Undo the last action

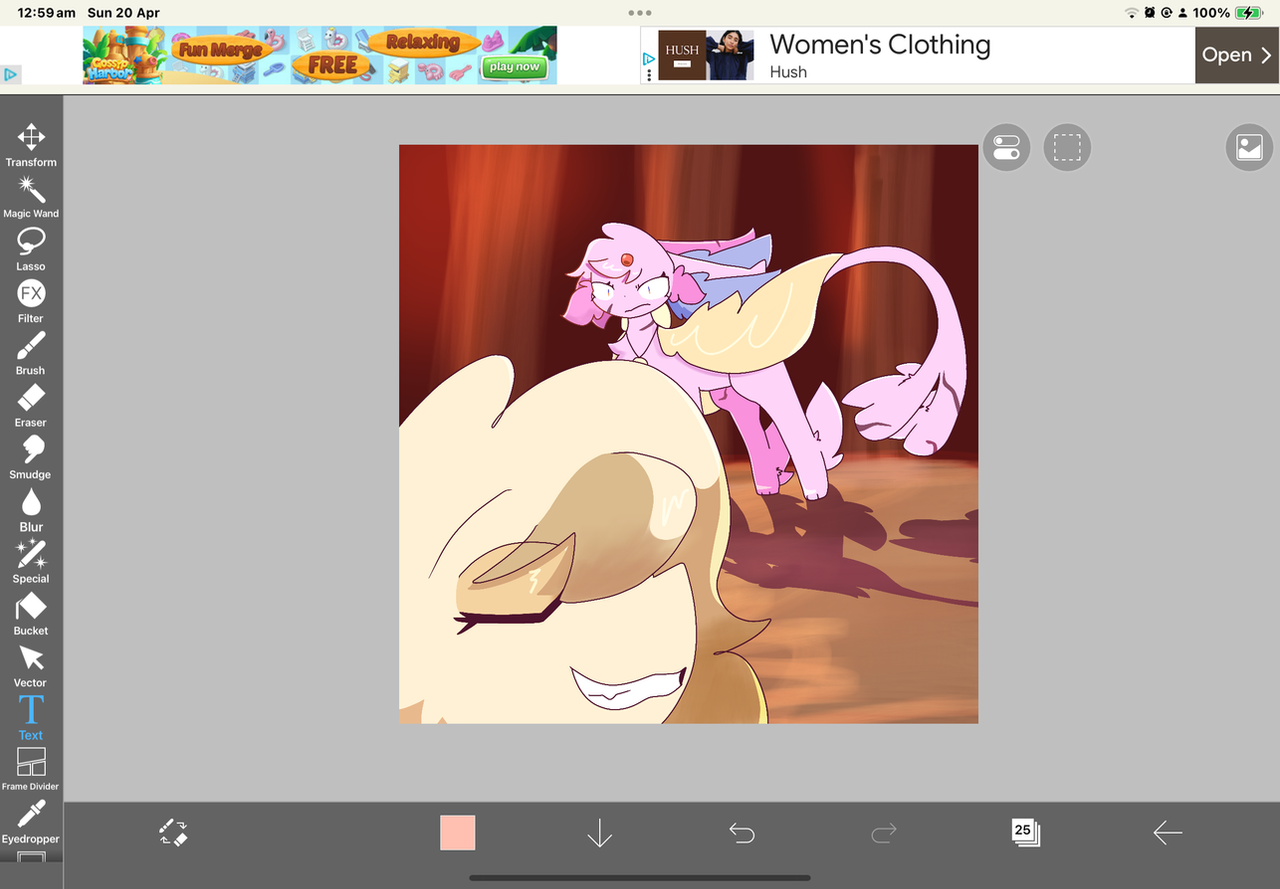point(742,833)
